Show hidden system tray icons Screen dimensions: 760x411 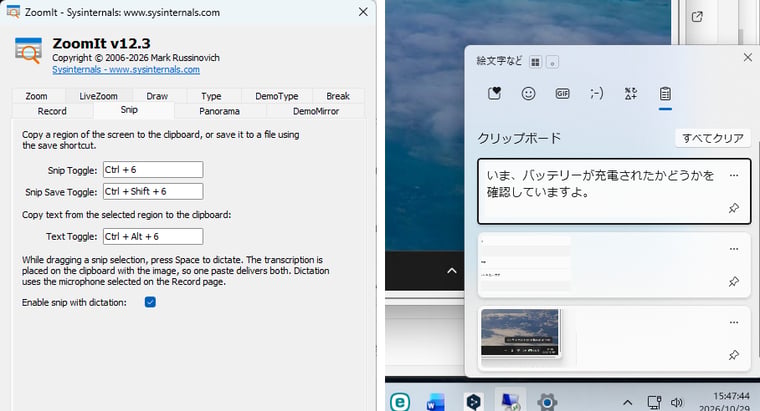coord(628,402)
